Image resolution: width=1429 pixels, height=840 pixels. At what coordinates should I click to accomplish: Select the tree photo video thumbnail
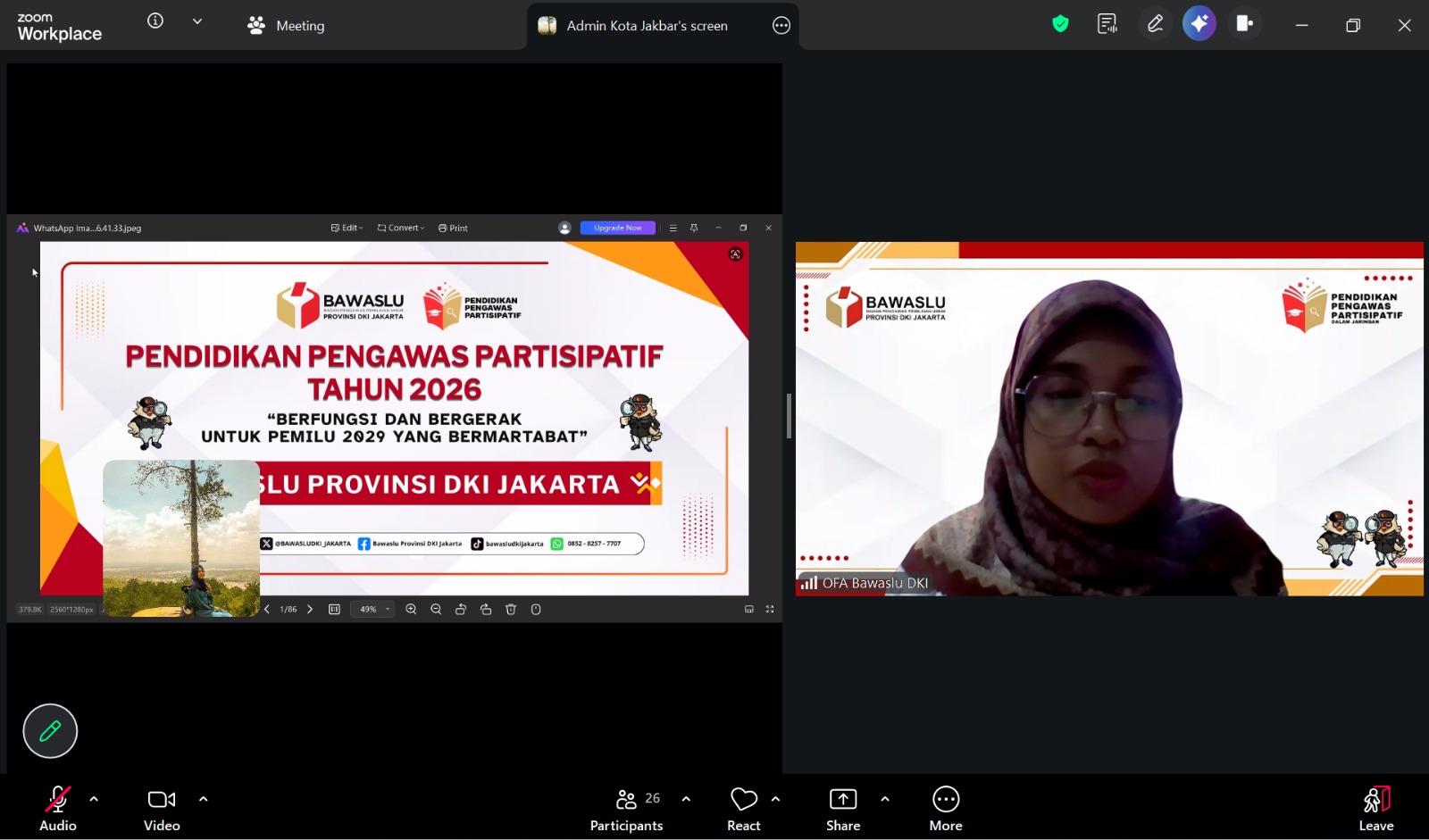tap(181, 538)
